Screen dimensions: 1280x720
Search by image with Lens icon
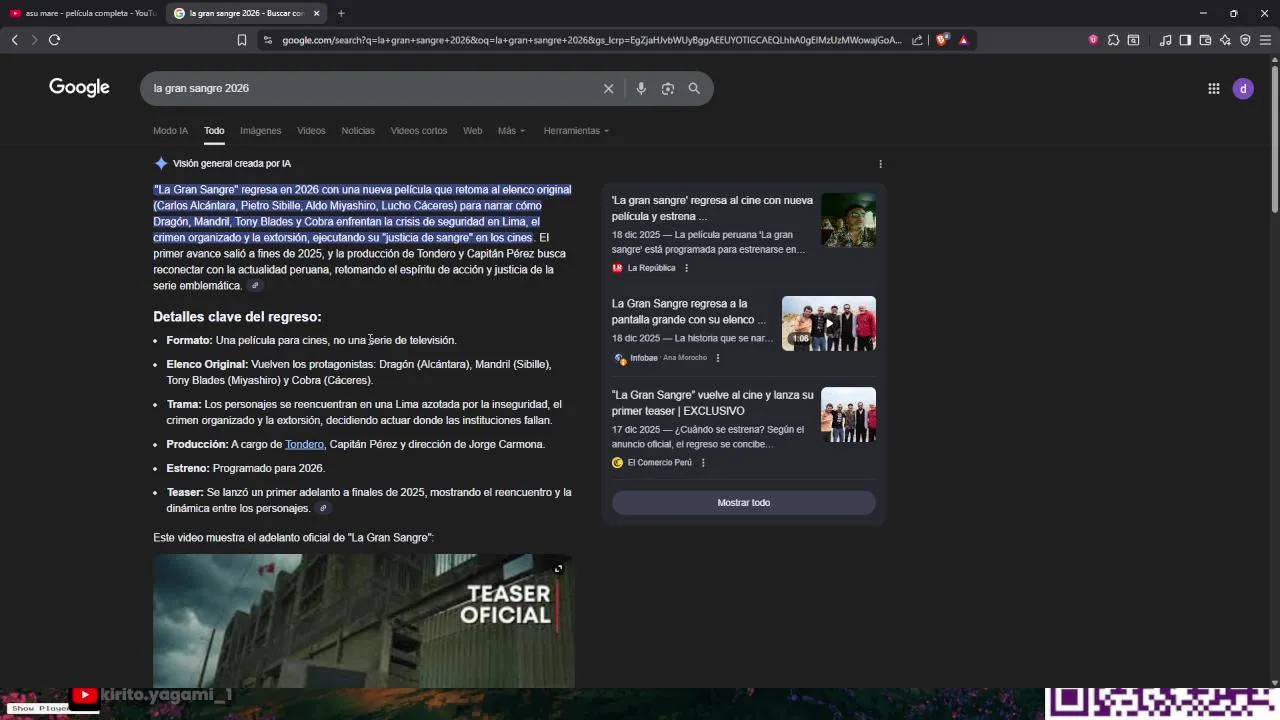(x=667, y=88)
